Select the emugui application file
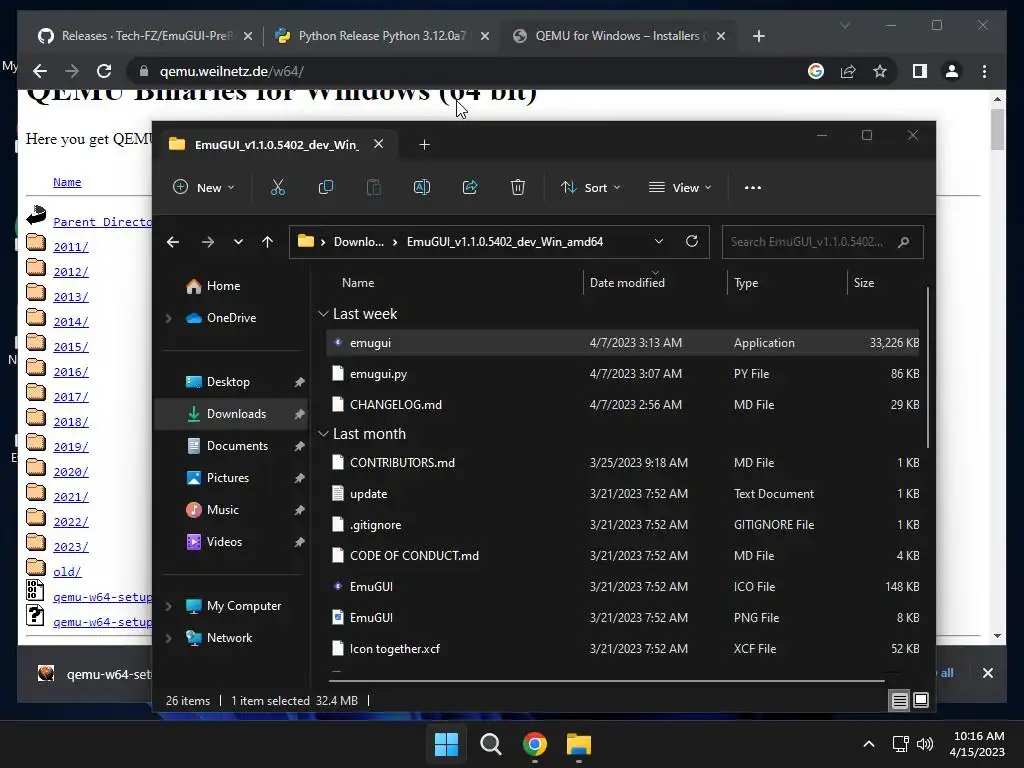Screen dimensions: 1024x768 tap(622, 343)
